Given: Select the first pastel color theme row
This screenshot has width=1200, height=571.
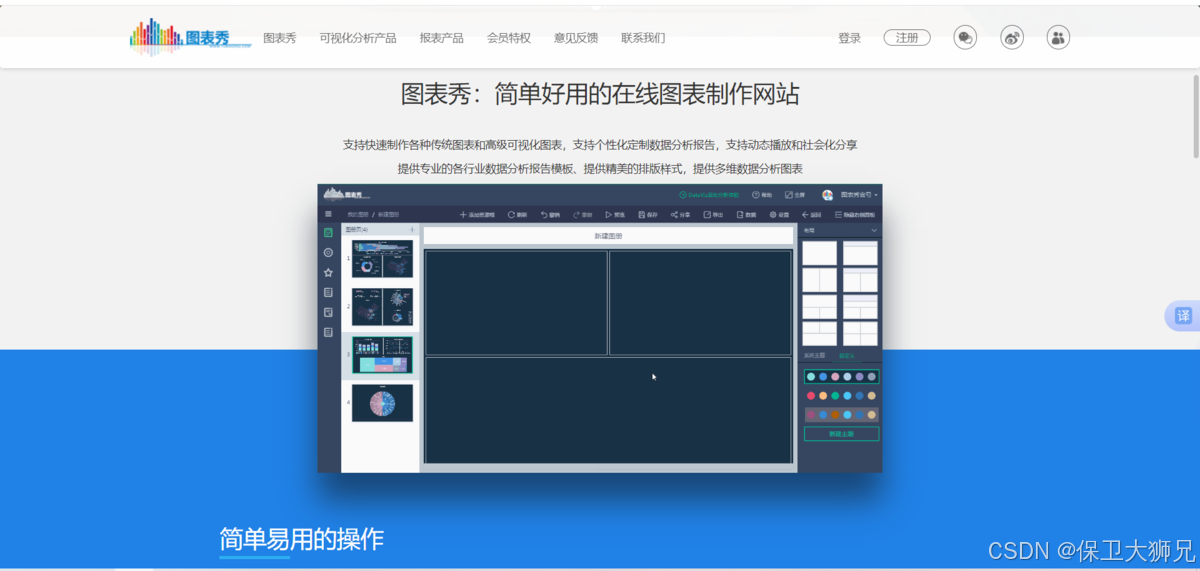Looking at the screenshot, I should click(841, 377).
